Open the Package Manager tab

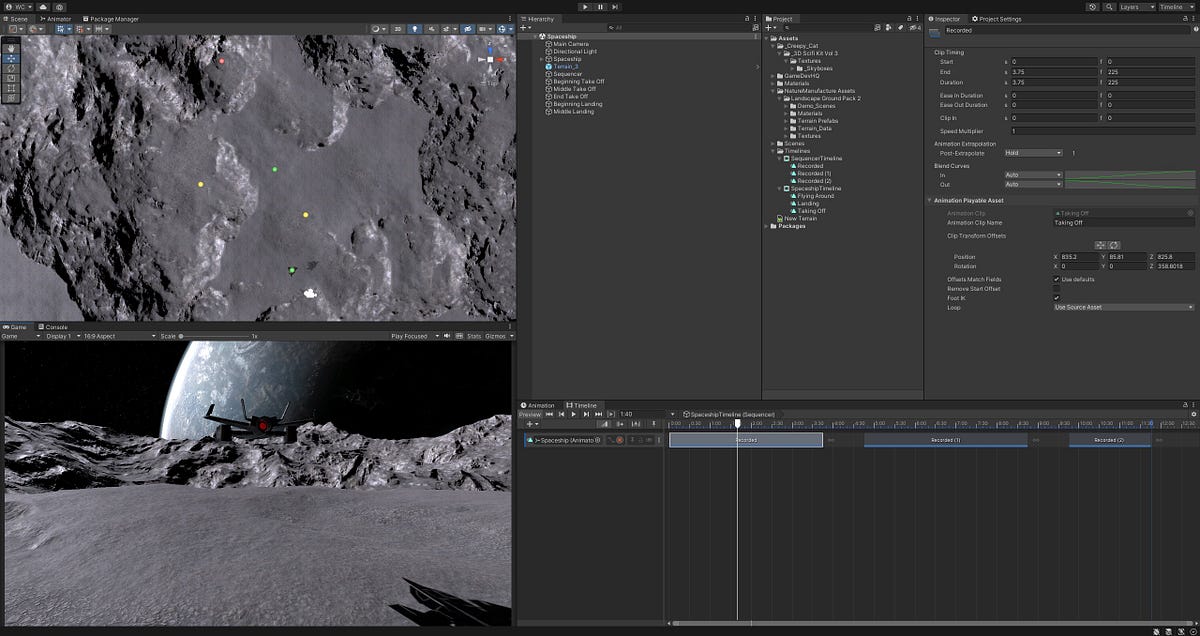point(110,18)
